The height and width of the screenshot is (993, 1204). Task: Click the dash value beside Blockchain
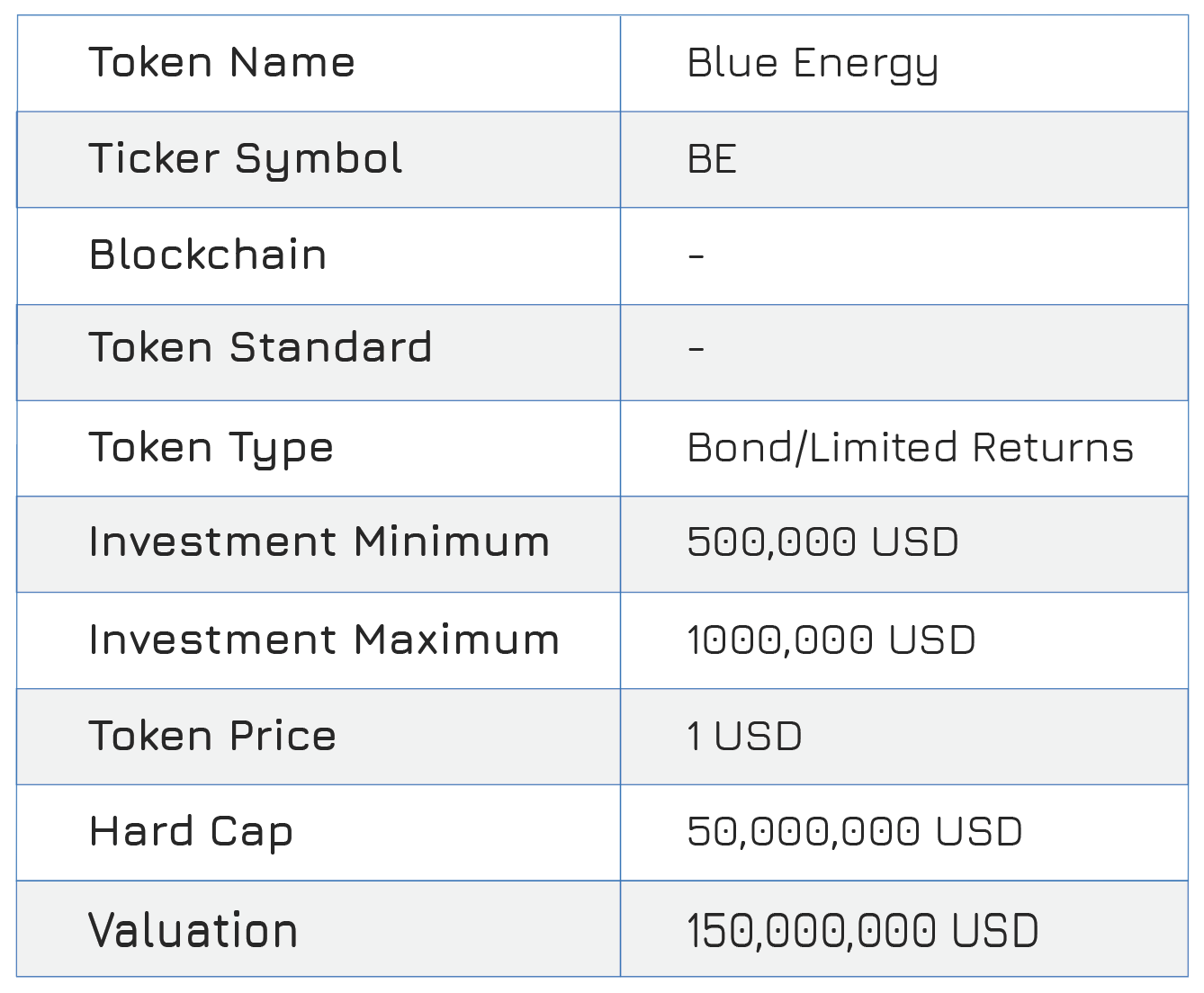(696, 256)
